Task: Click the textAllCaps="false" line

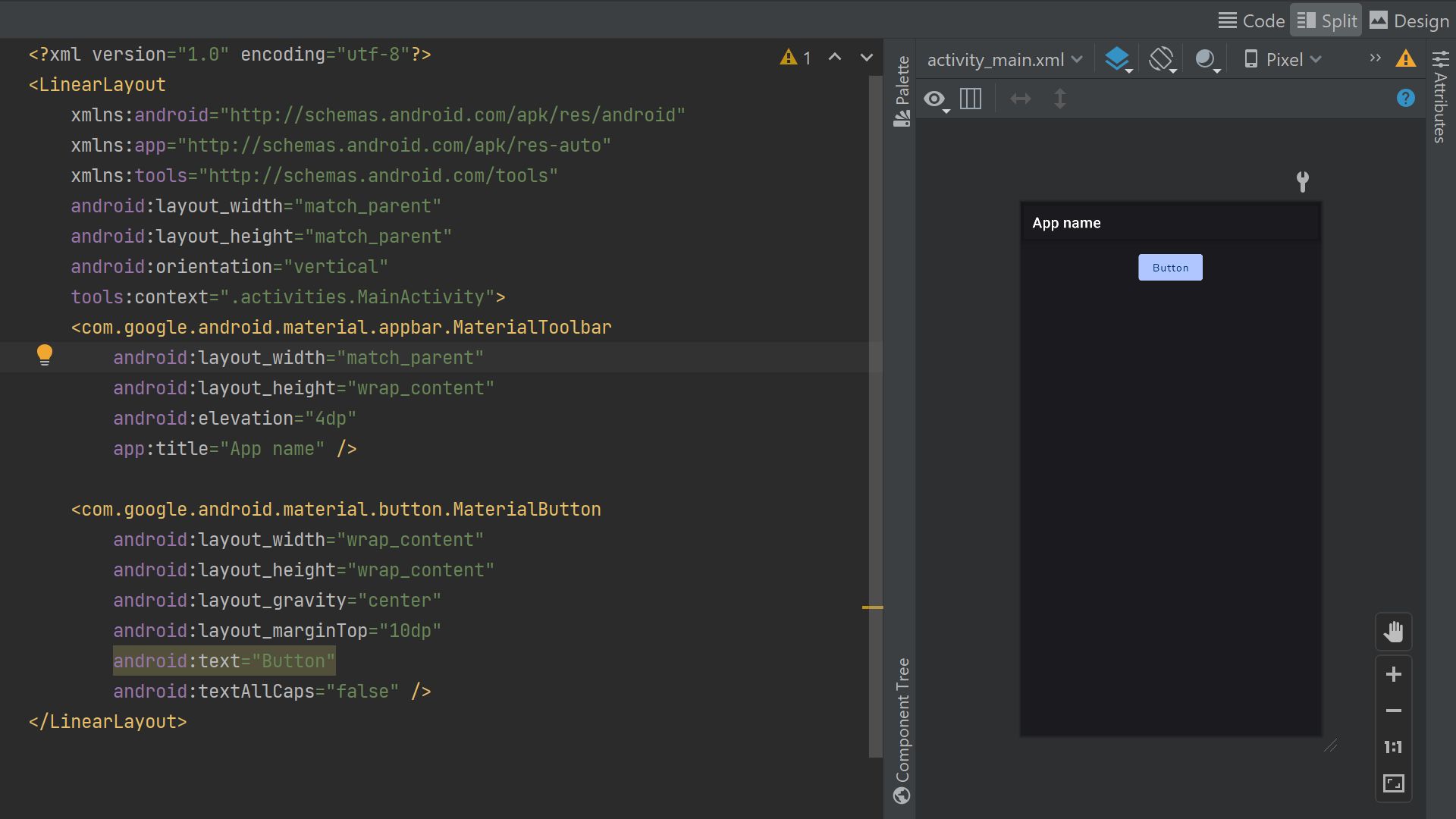Action: click(272, 691)
